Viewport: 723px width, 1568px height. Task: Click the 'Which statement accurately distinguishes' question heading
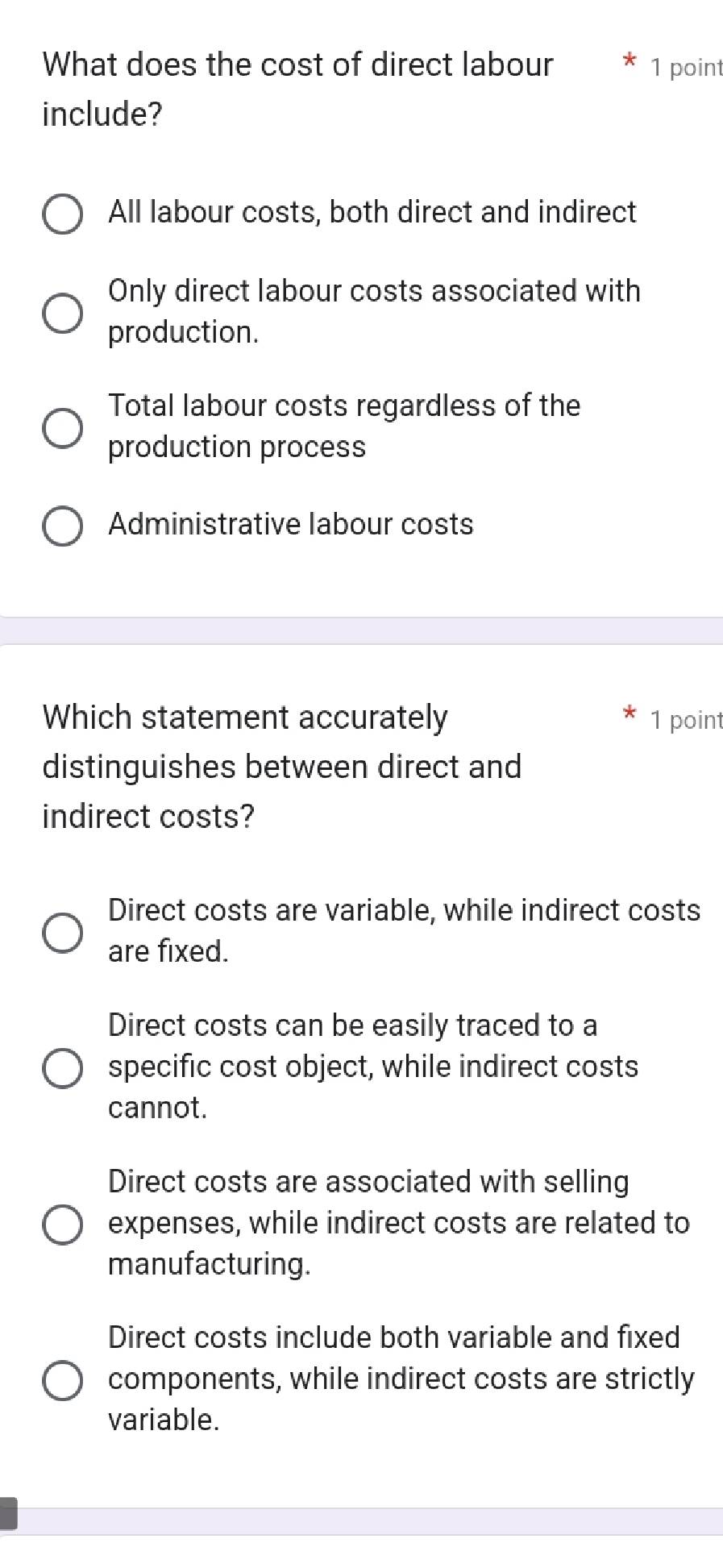tap(281, 765)
